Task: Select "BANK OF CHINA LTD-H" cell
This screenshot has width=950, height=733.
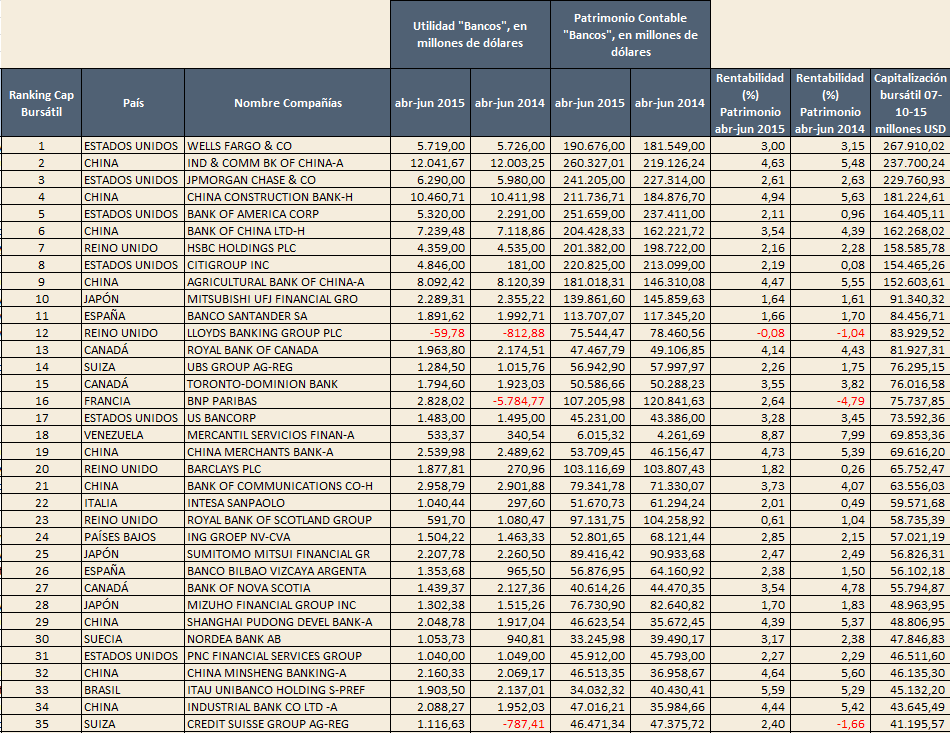Action: click(x=288, y=231)
